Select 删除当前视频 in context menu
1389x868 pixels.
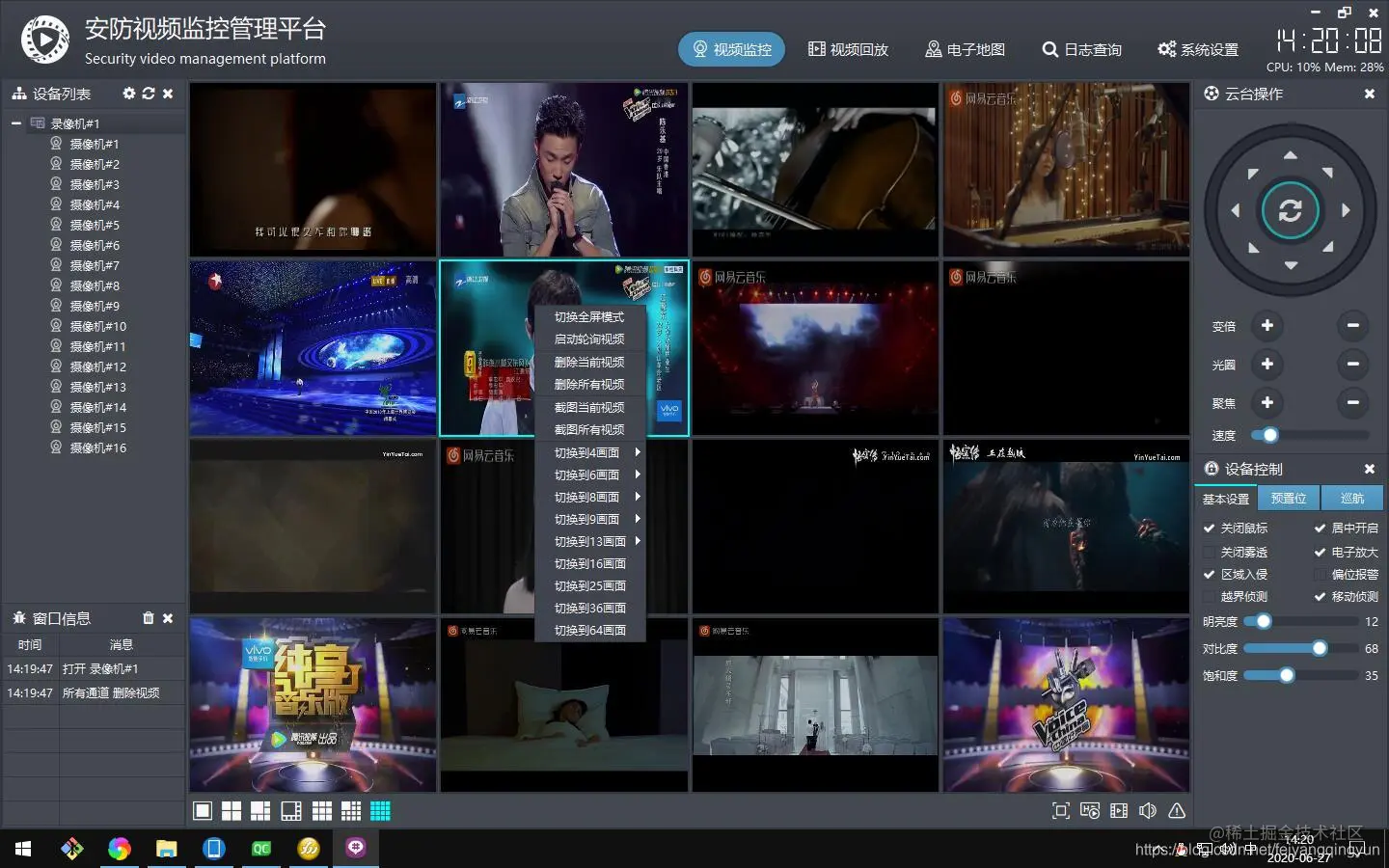pos(589,363)
